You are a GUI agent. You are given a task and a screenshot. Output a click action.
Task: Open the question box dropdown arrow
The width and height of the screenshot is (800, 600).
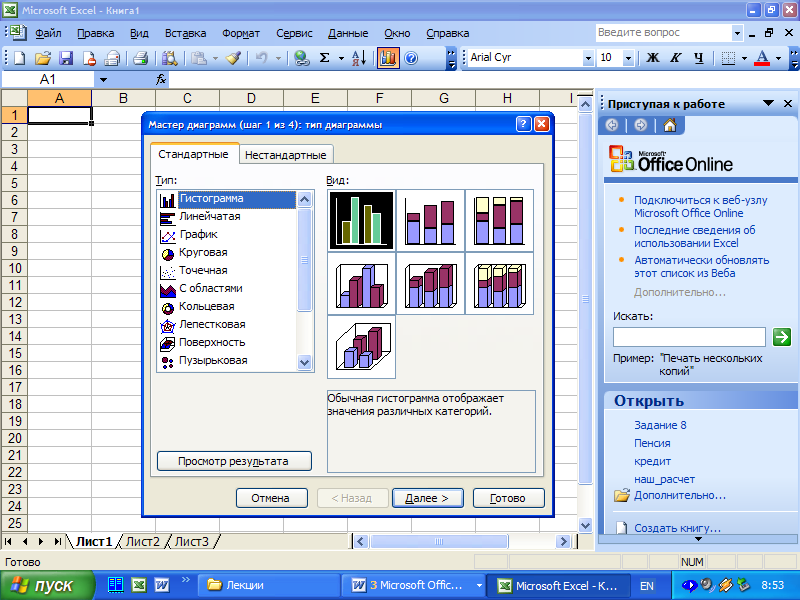coord(737,33)
